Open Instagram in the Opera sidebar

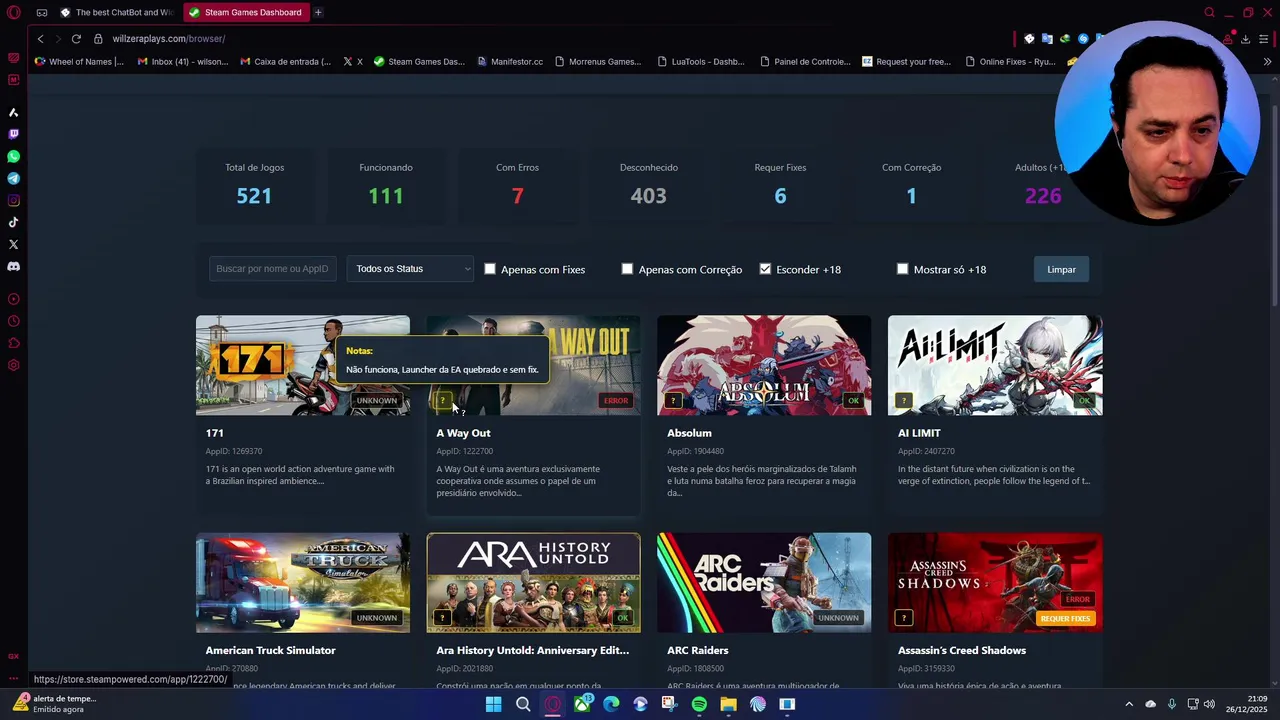coord(14,200)
